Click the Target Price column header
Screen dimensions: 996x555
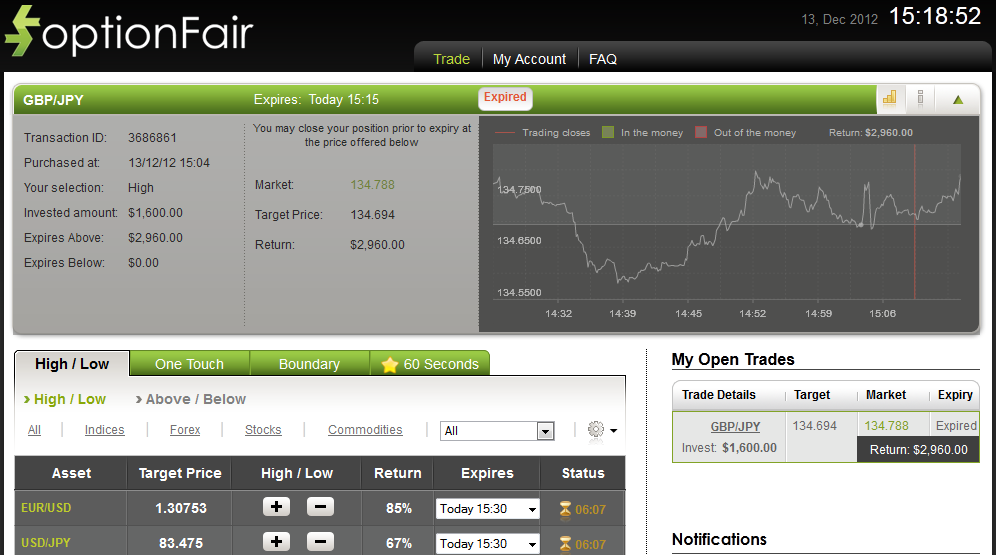coord(180,473)
